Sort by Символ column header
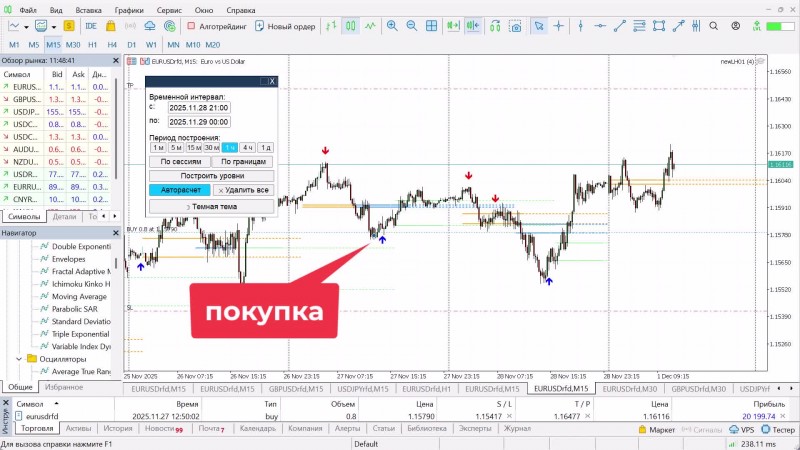800x450 pixels. click(x=30, y=404)
